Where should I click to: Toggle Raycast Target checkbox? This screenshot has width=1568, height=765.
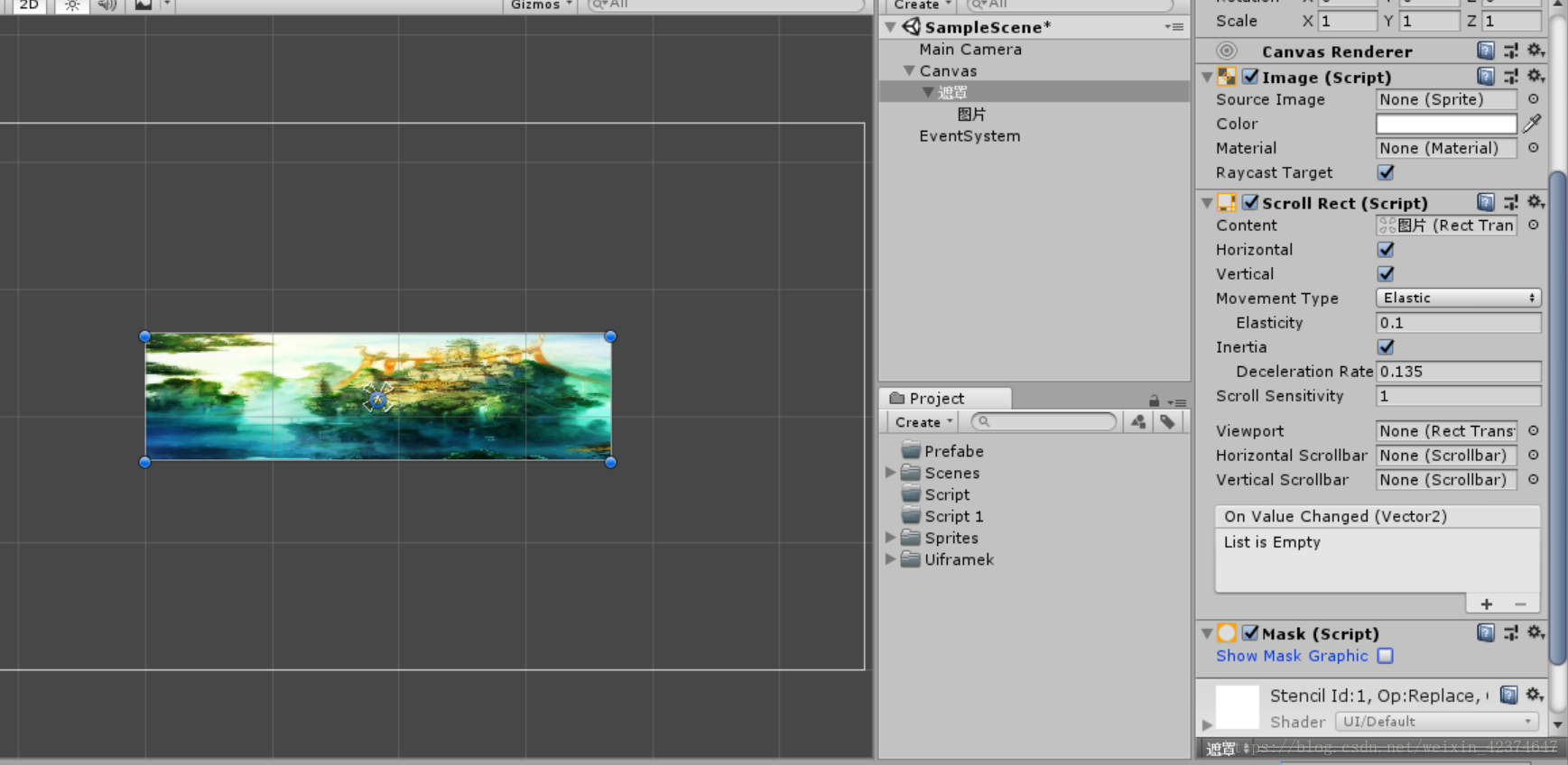click(1386, 172)
